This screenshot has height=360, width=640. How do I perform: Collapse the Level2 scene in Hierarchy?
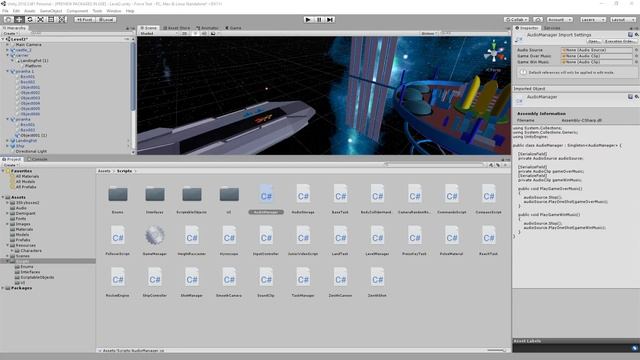pyautogui.click(x=3, y=39)
